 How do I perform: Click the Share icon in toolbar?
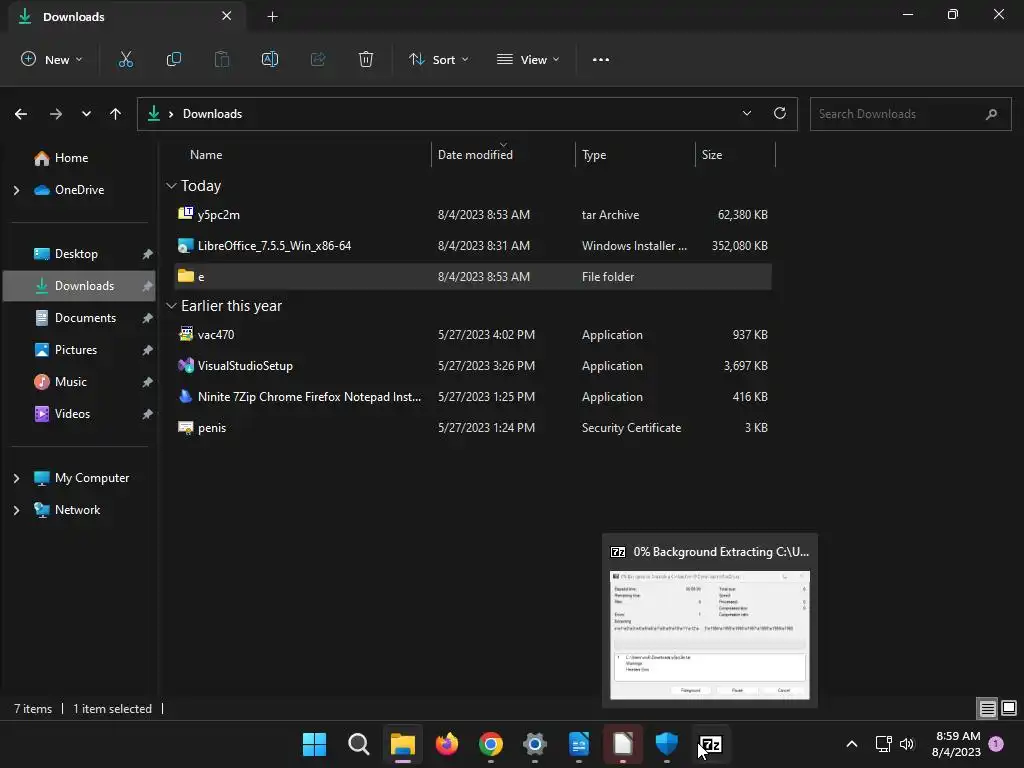point(318,59)
